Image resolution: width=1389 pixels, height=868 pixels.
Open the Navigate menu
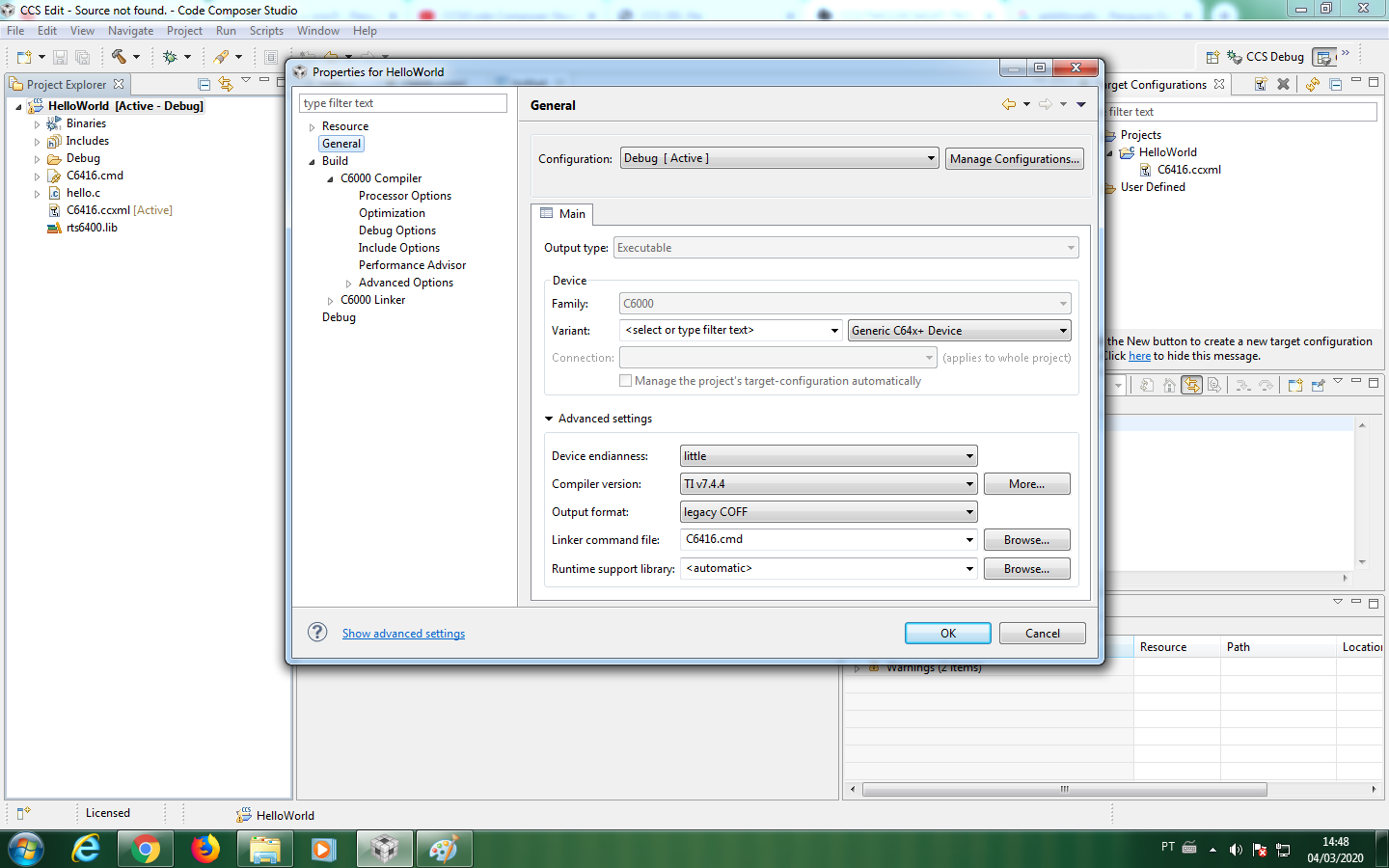point(130,31)
